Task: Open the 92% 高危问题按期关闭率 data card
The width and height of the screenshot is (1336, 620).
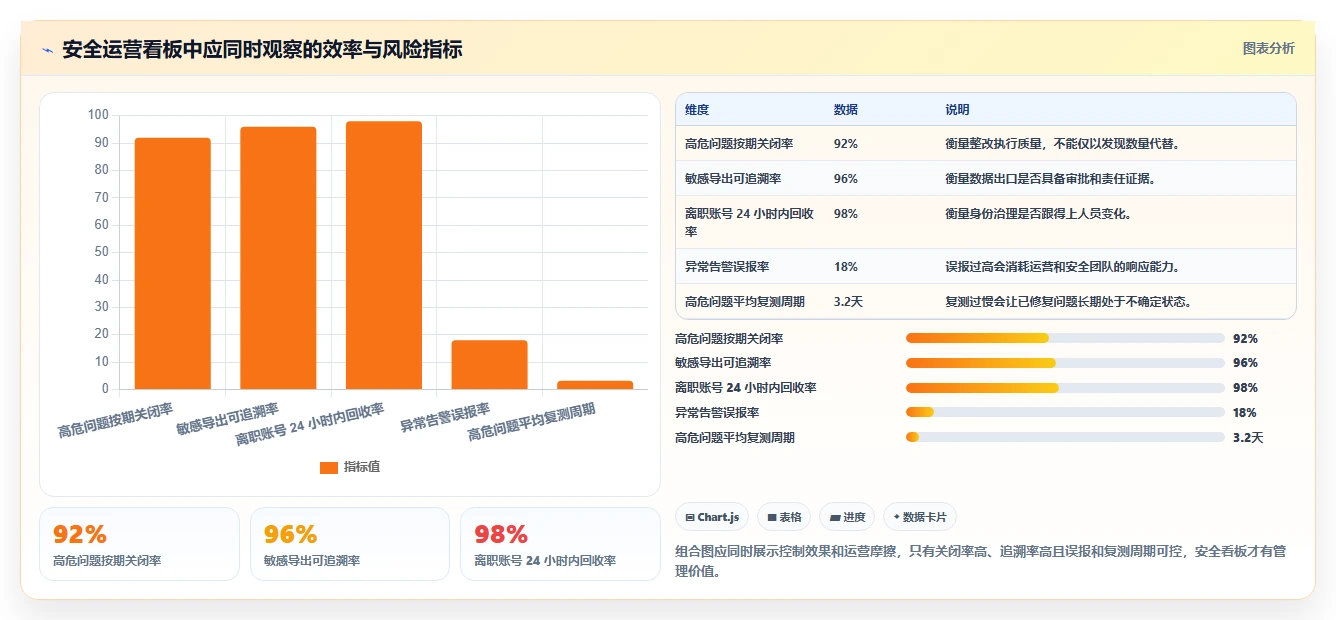Action: click(x=139, y=544)
